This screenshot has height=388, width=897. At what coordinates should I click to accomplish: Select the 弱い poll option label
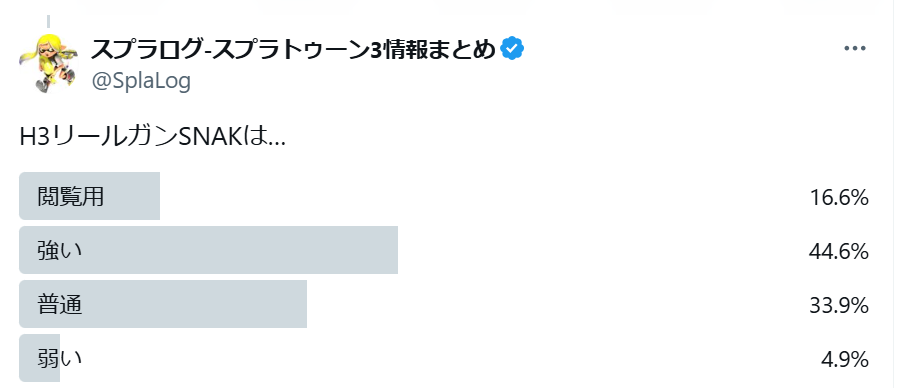[59, 359]
